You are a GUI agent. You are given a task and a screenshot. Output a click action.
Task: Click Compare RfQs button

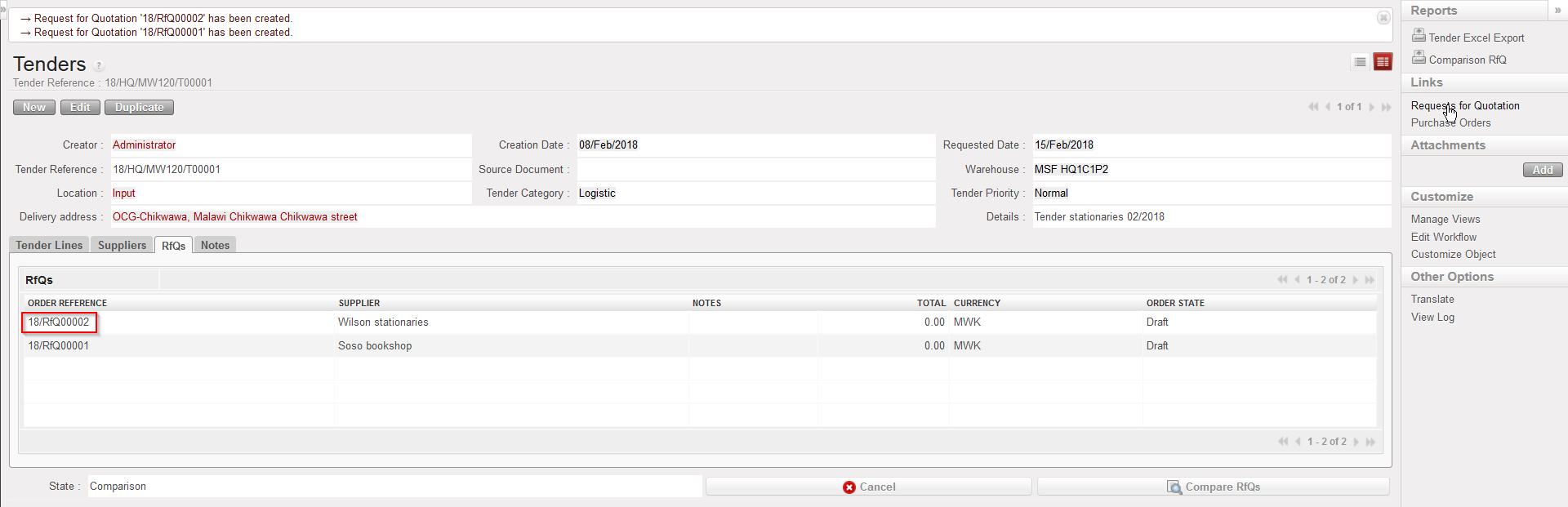click(1213, 487)
